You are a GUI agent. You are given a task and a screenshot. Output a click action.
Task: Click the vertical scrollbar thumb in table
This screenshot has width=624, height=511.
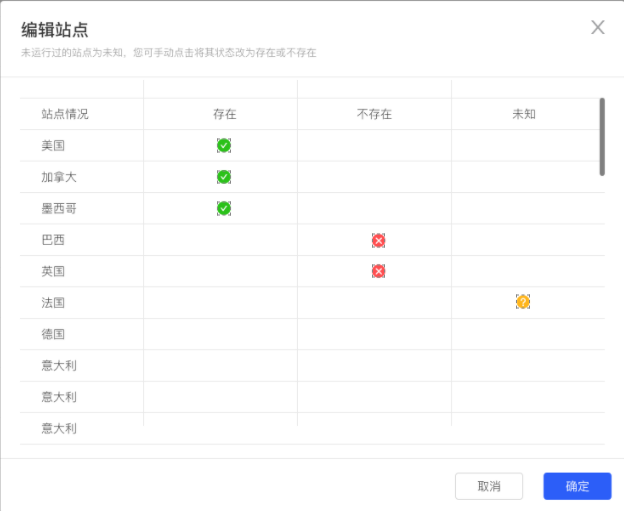(x=602, y=137)
